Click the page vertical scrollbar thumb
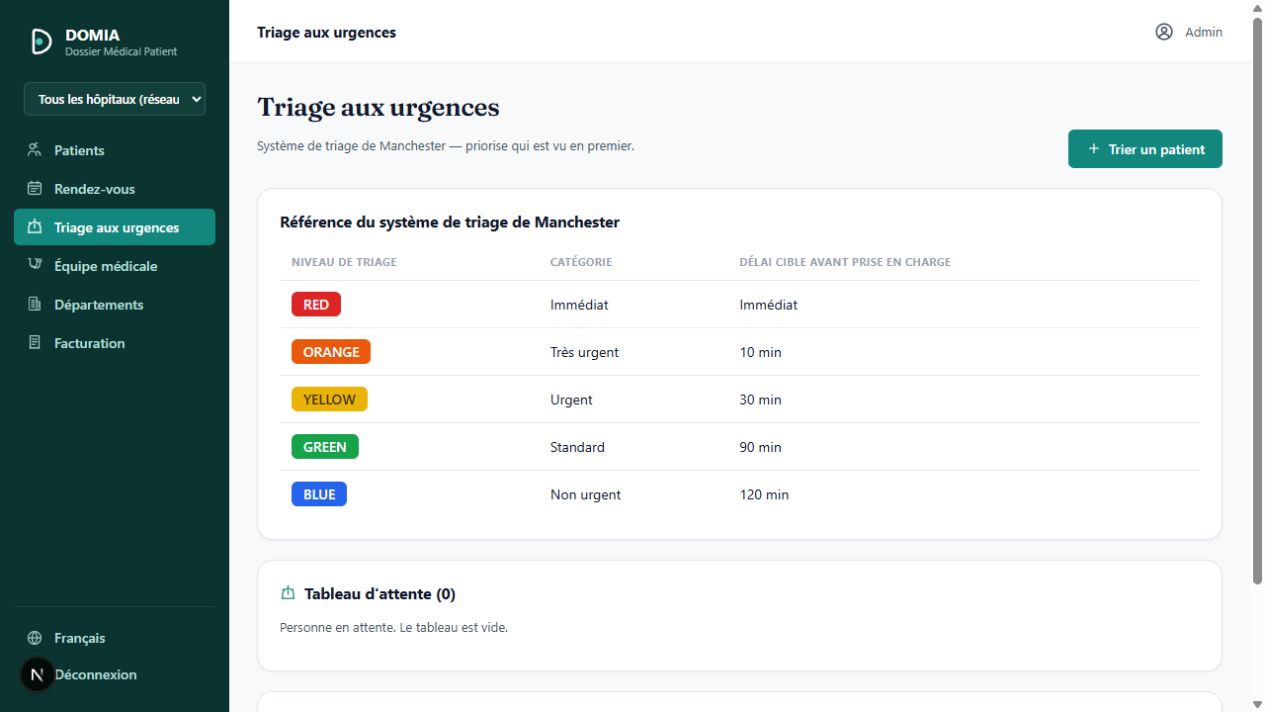 tap(1257, 300)
